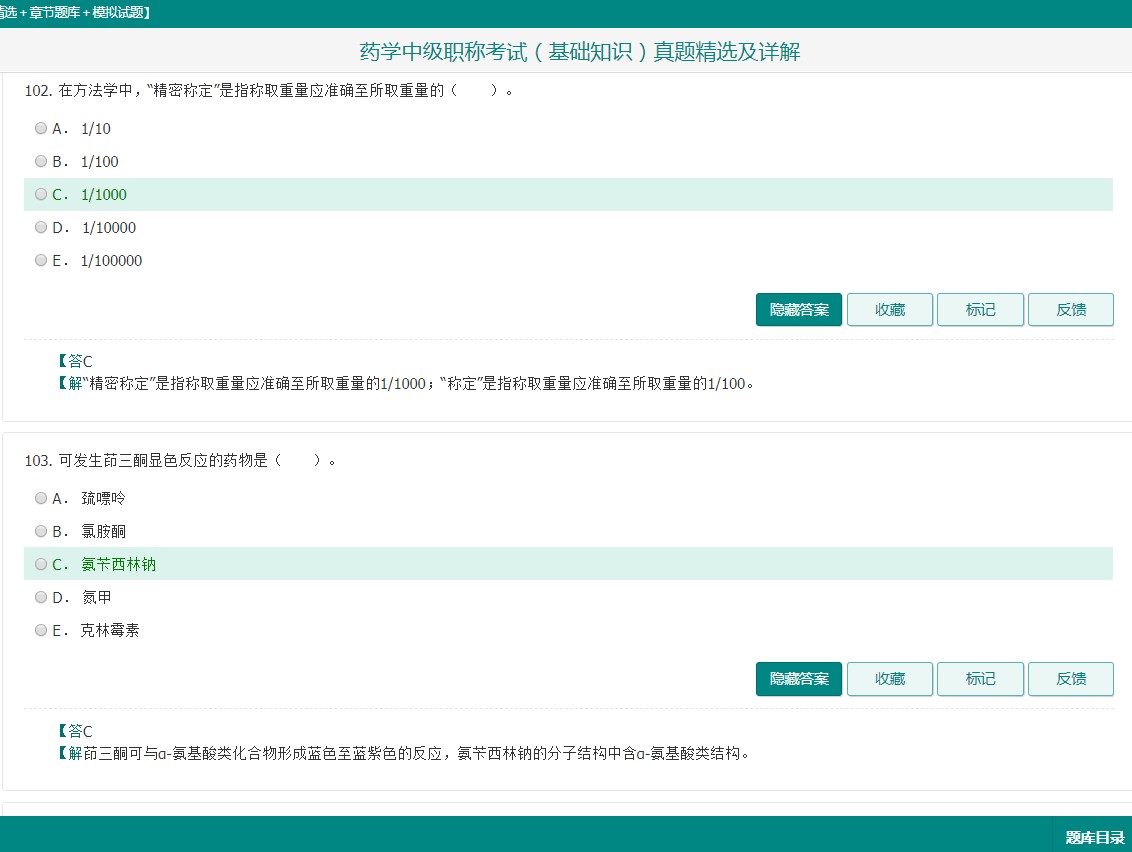Image resolution: width=1132 pixels, height=852 pixels.
Task: Click 标记 button under question 102
Action: pyautogui.click(x=980, y=310)
